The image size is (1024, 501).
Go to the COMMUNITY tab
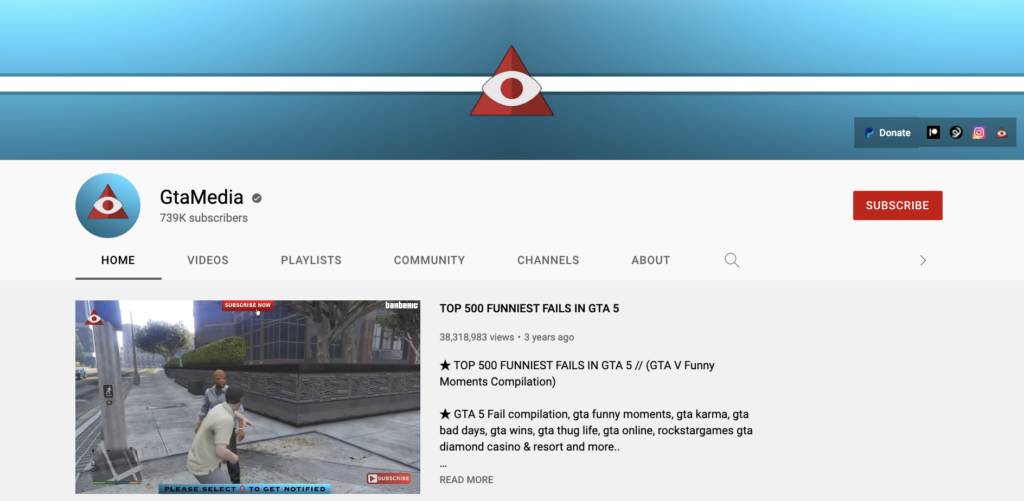pyautogui.click(x=429, y=260)
